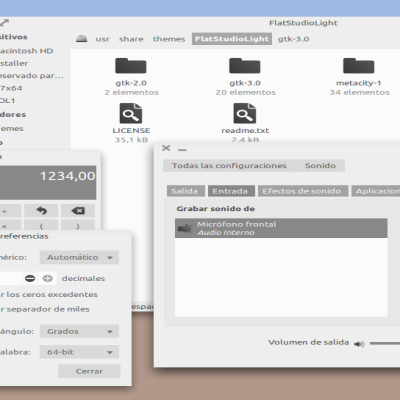Click the 'los ceros excedentes' option label

52,294
